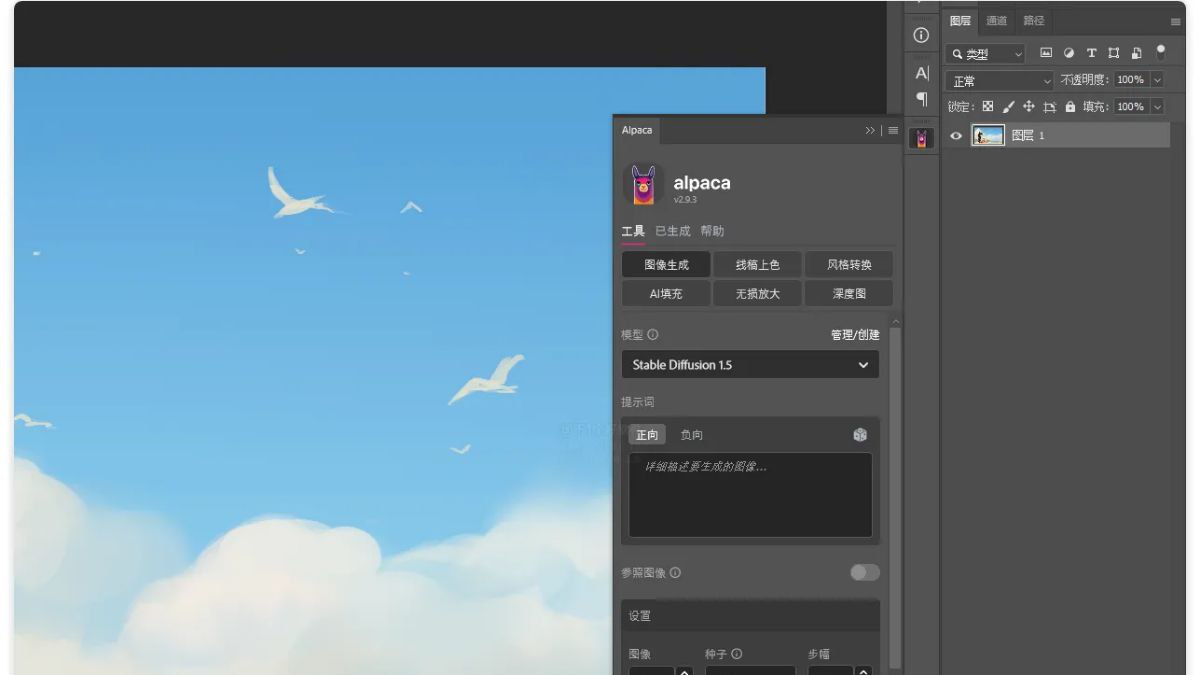Lock transparent pixels icon

click(x=988, y=106)
